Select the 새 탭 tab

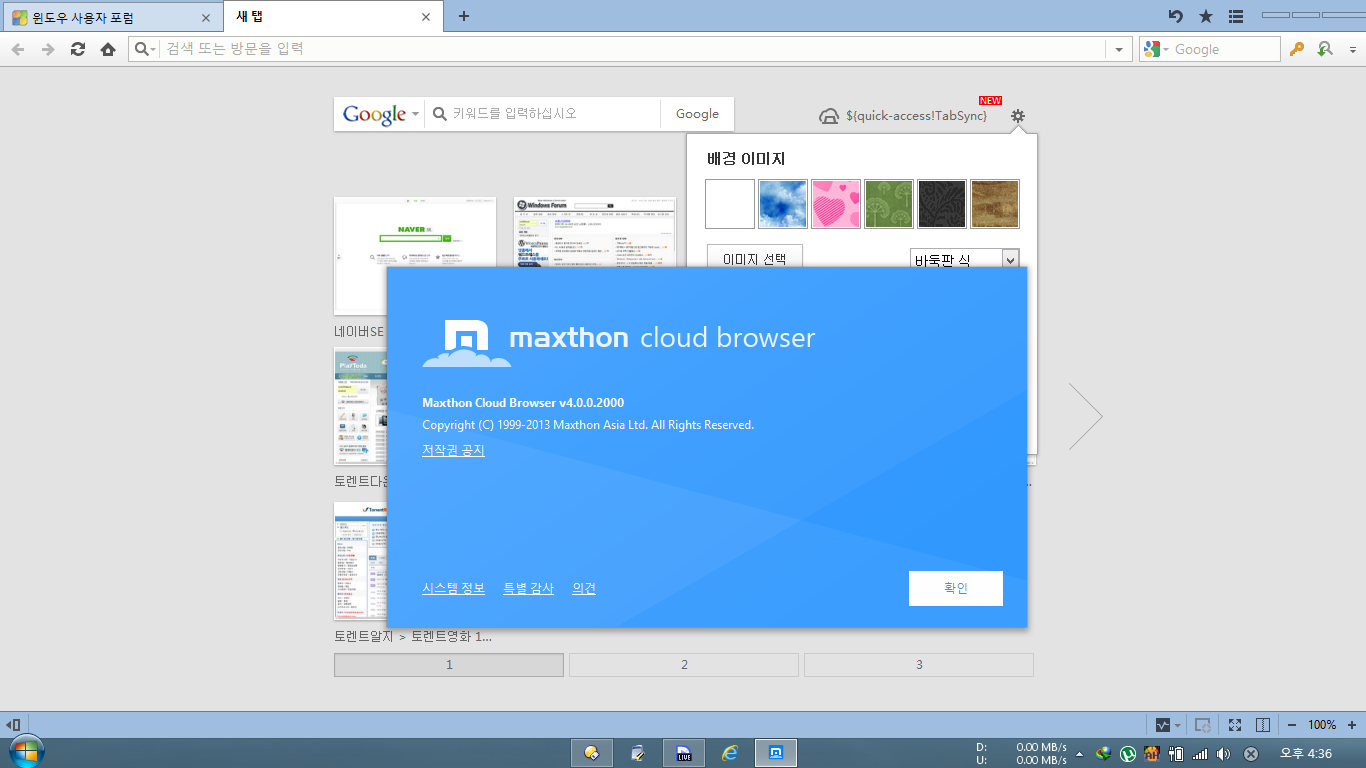pos(334,17)
